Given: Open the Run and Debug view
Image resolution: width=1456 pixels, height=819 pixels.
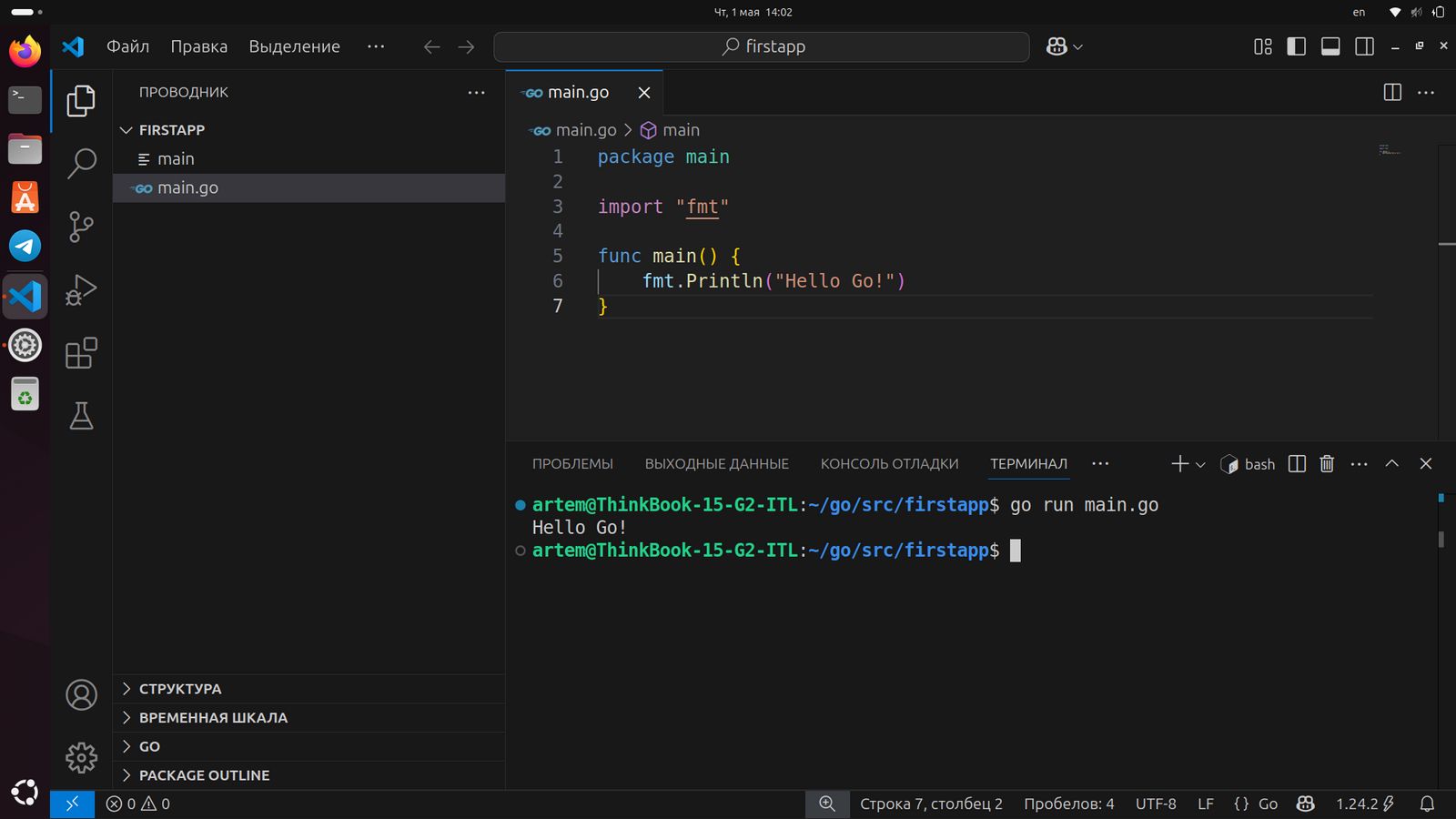Looking at the screenshot, I should click(81, 290).
